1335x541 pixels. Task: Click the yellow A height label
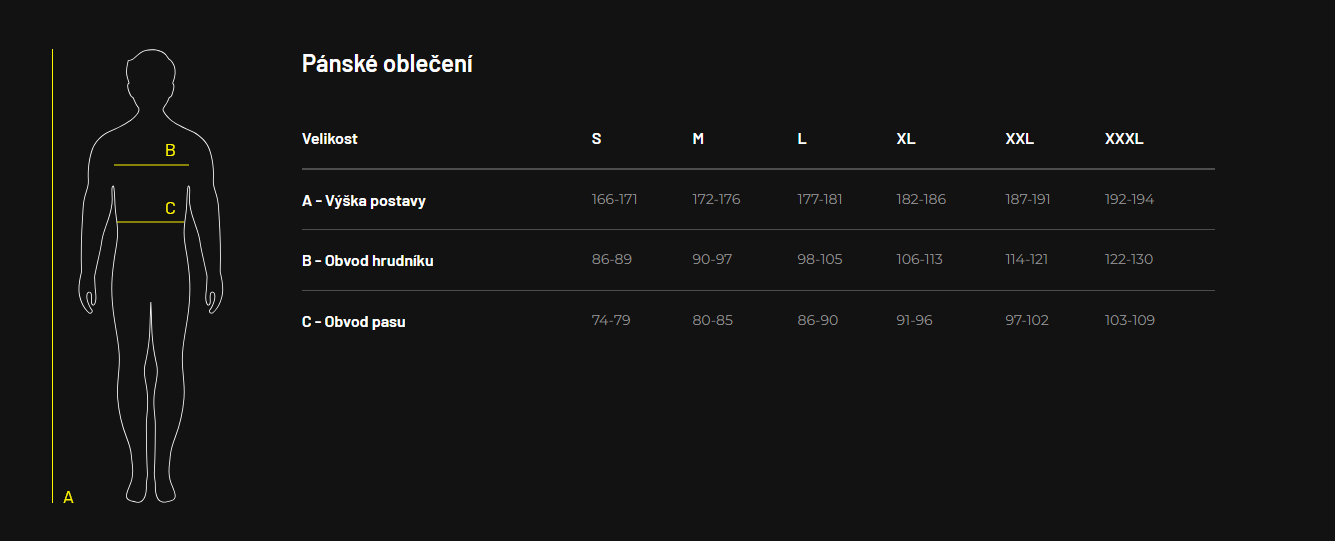pos(68,497)
